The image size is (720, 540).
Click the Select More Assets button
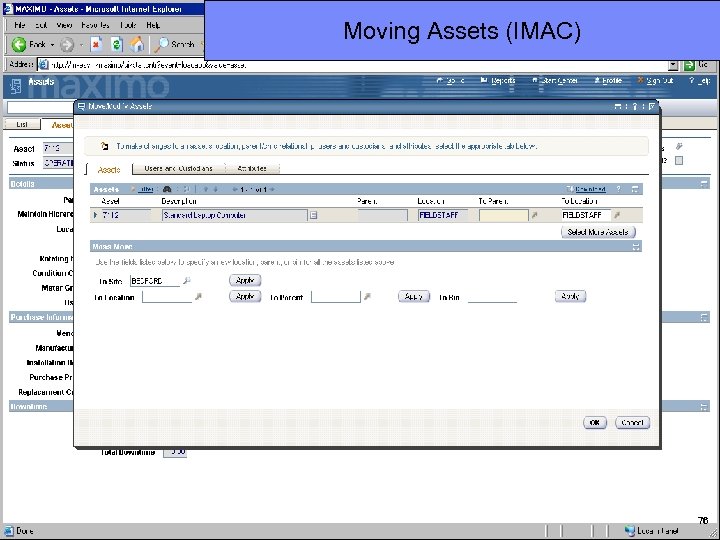[x=598, y=232]
